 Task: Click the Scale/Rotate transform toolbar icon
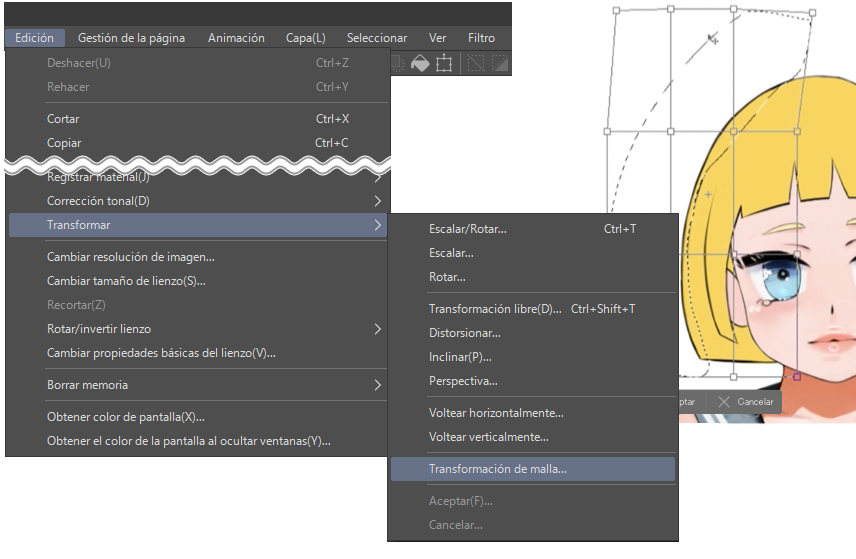coord(444,63)
